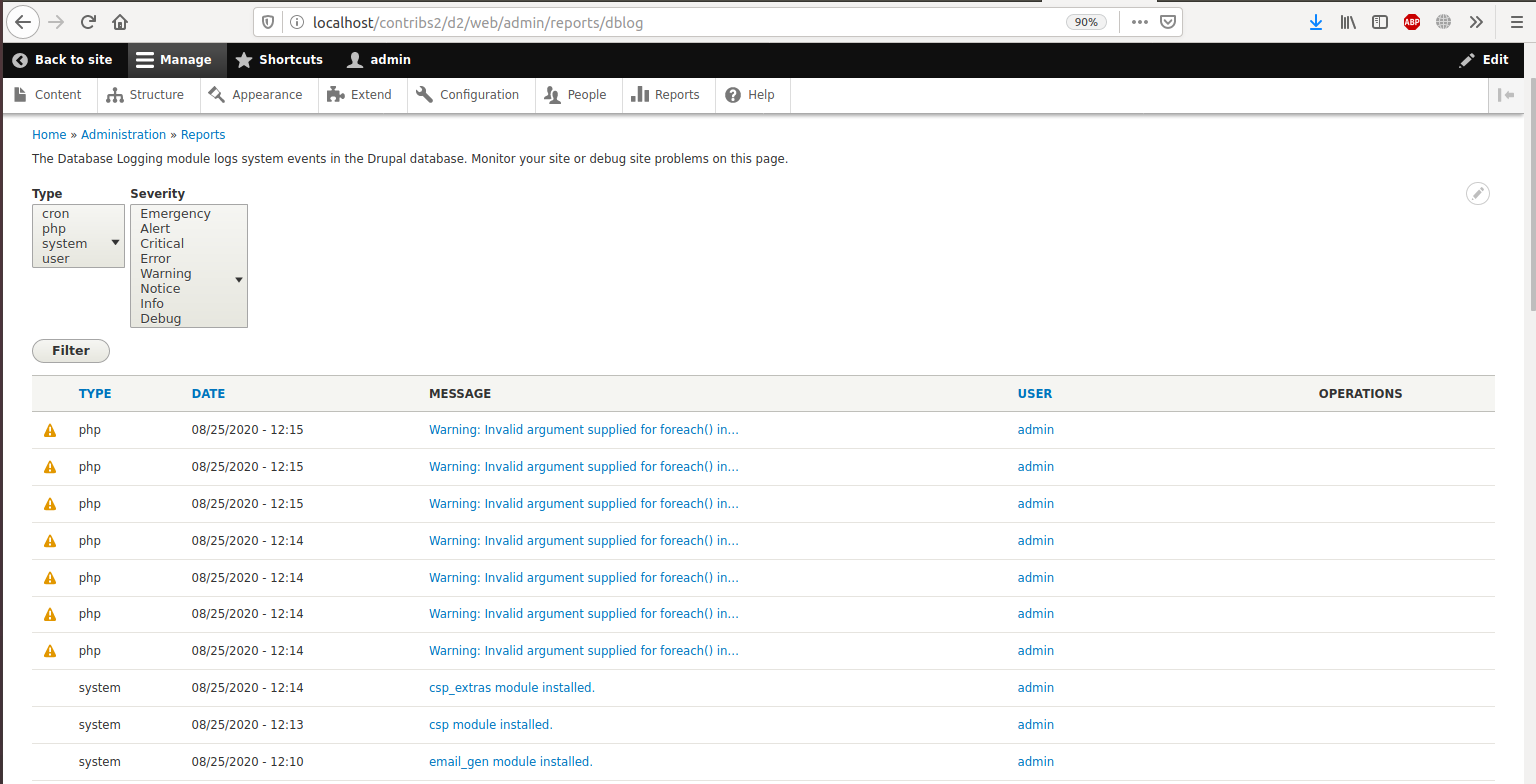Open the admin user account icon
This screenshot has width=1536, height=784.
(356, 59)
